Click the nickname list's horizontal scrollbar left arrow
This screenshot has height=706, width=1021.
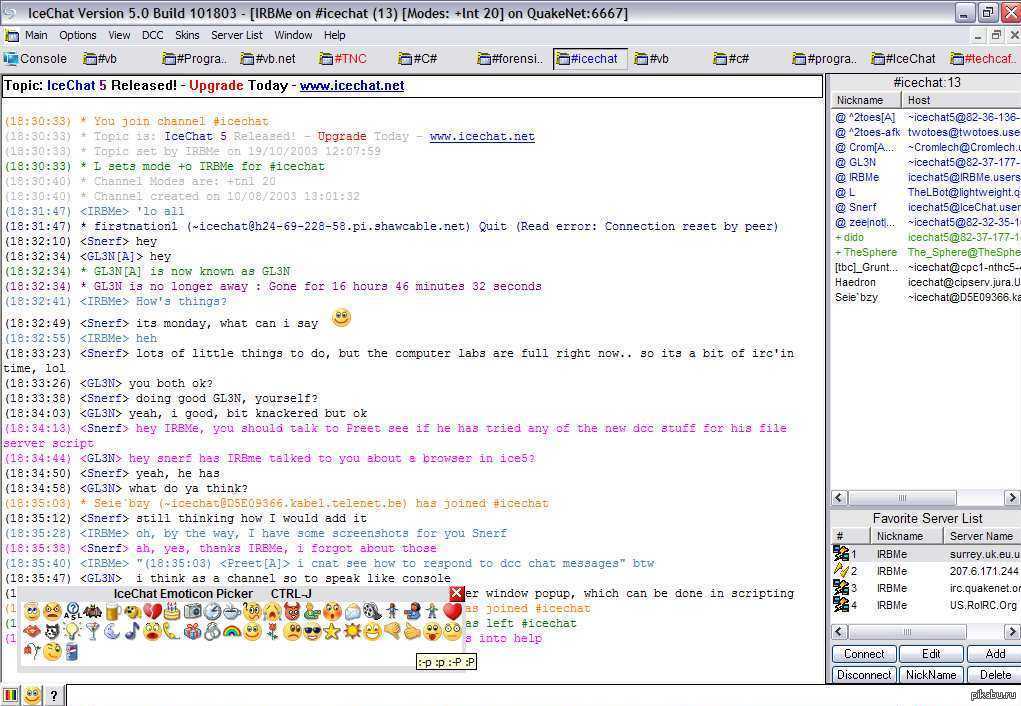[x=839, y=498]
